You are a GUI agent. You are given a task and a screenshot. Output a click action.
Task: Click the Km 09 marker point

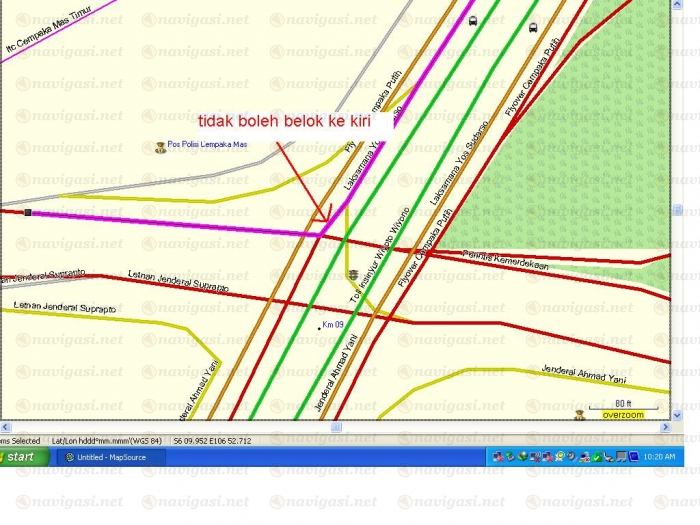320,327
